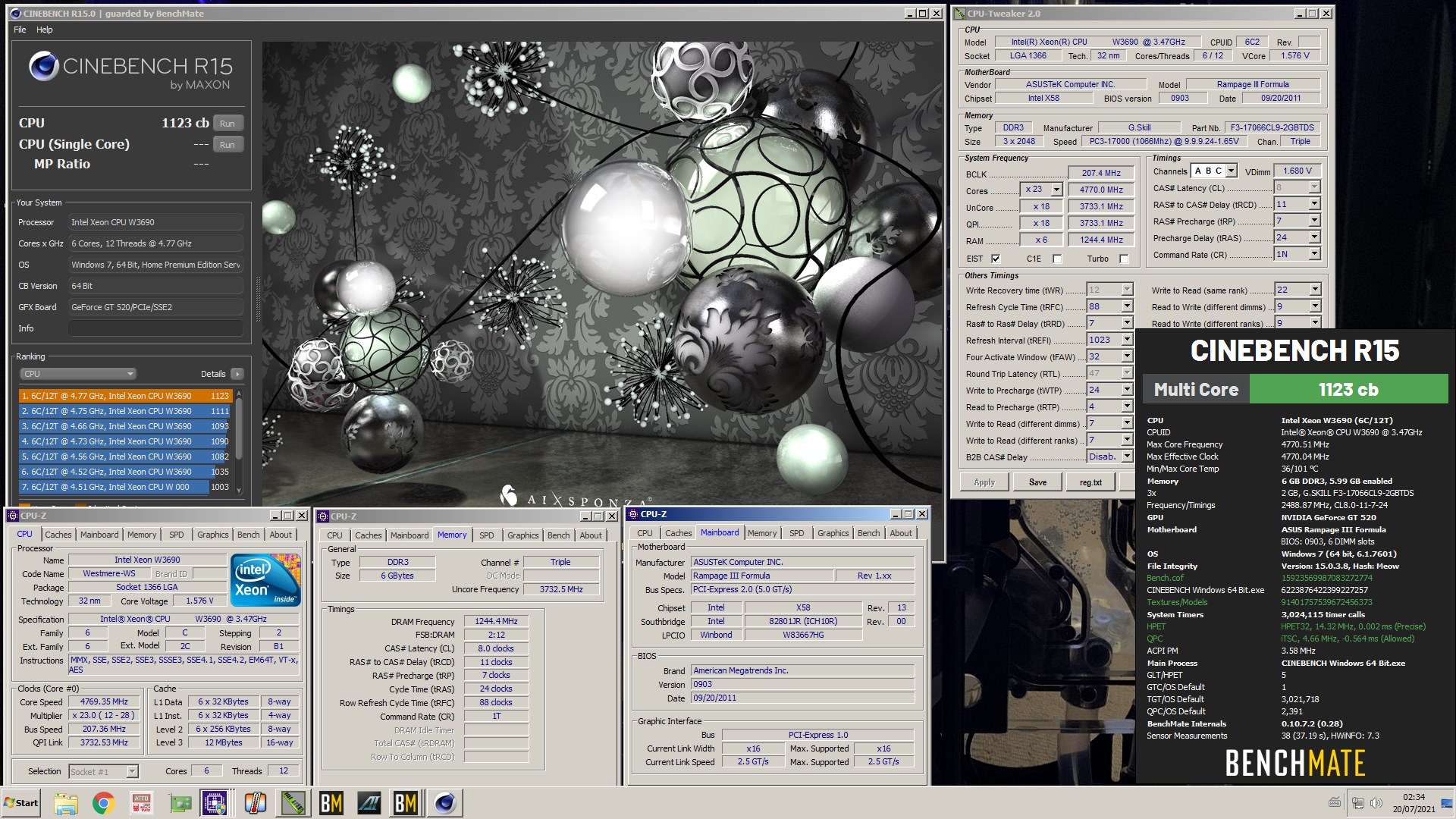
Task: Open the About tab in CPU-Z Mainboard window
Action: pos(901,533)
